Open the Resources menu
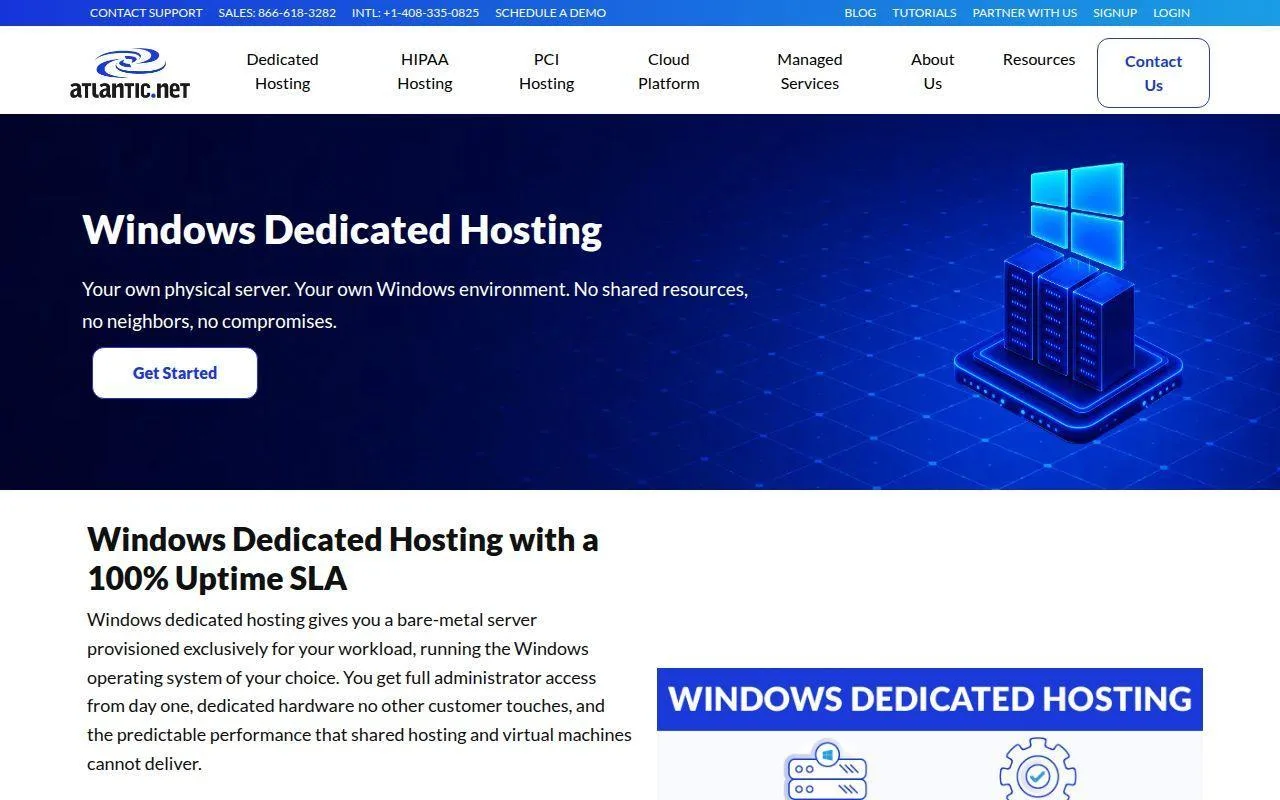 coord(1039,60)
